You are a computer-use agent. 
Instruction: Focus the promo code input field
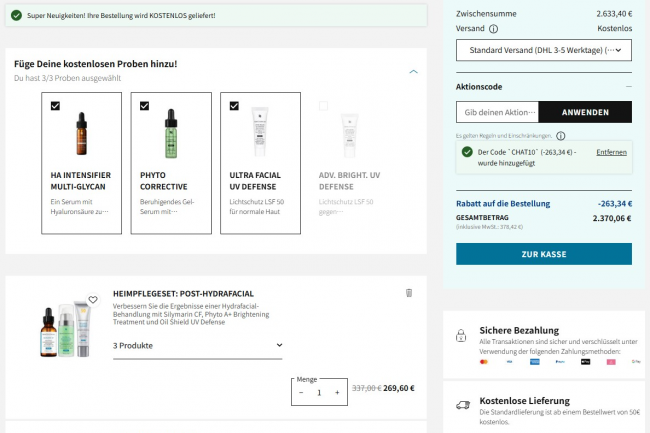pyautogui.click(x=497, y=112)
